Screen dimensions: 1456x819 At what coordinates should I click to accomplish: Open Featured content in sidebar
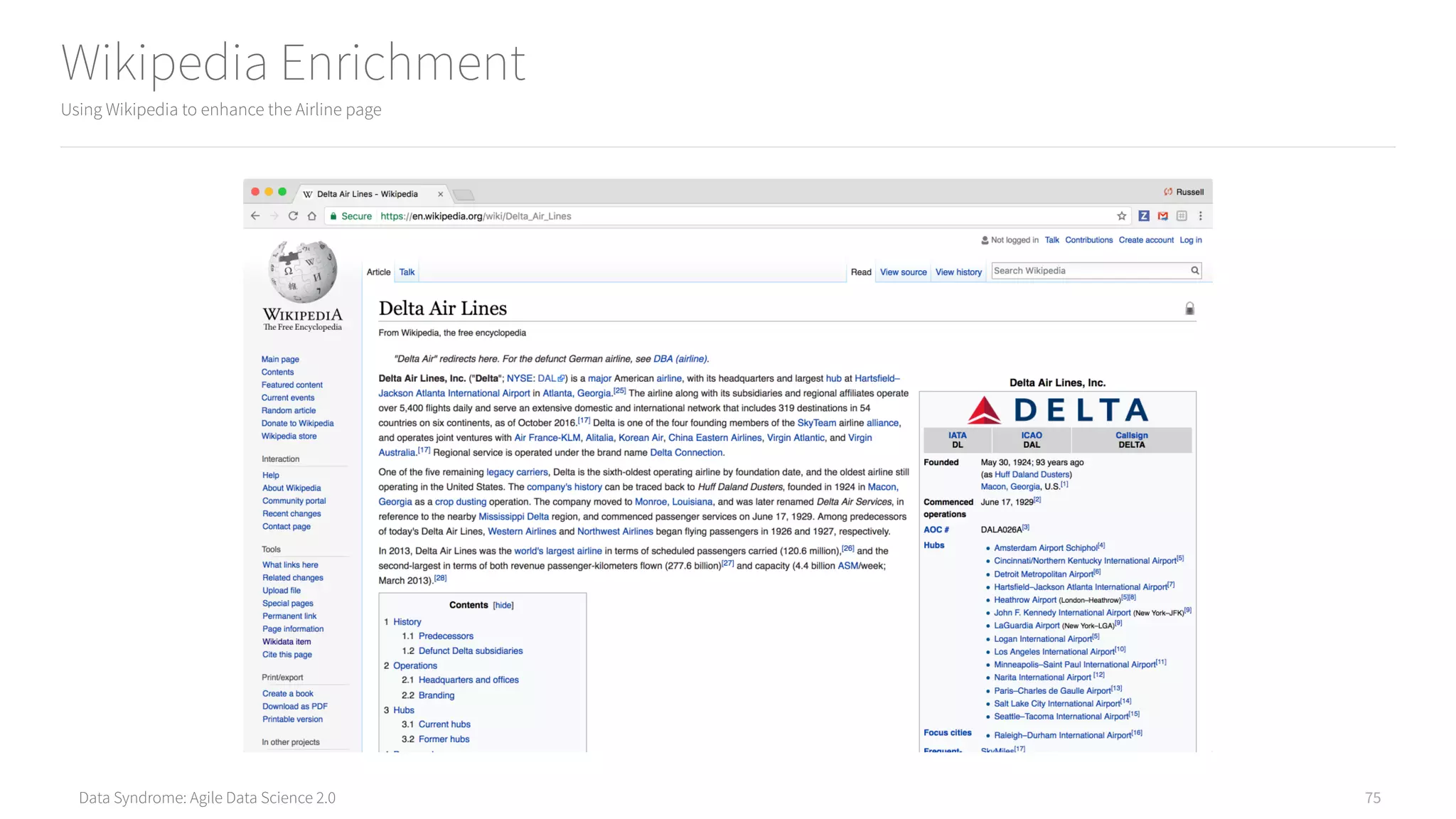click(x=291, y=385)
